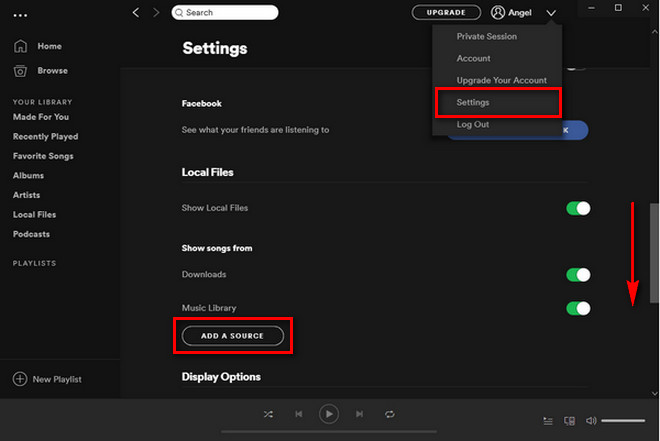Click the Search field

pos(225,13)
